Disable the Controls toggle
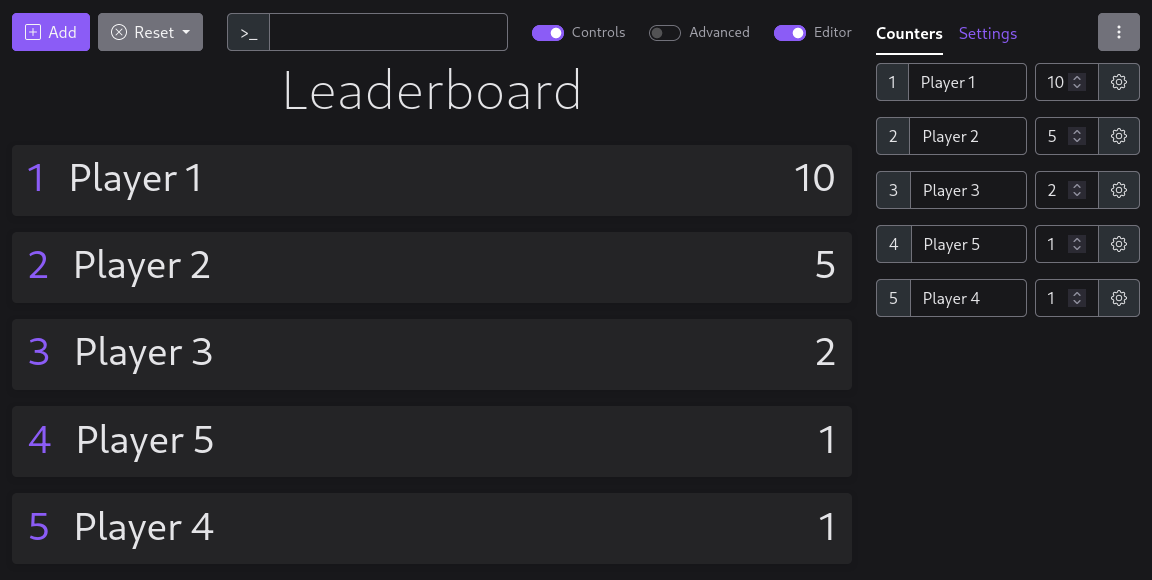The image size is (1152, 580). [x=548, y=33]
